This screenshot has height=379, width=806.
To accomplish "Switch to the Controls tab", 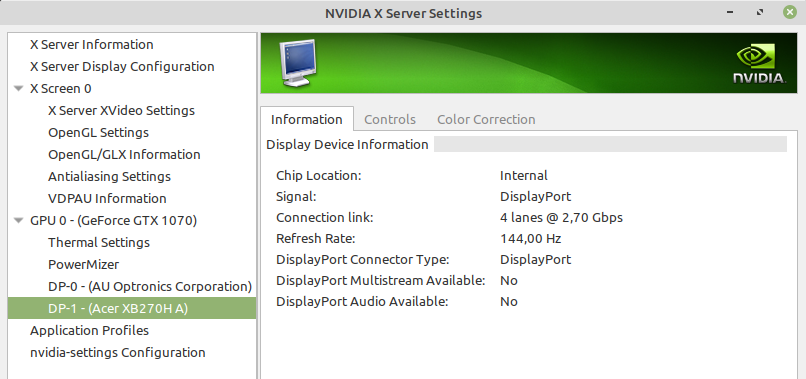I will click(x=390, y=119).
